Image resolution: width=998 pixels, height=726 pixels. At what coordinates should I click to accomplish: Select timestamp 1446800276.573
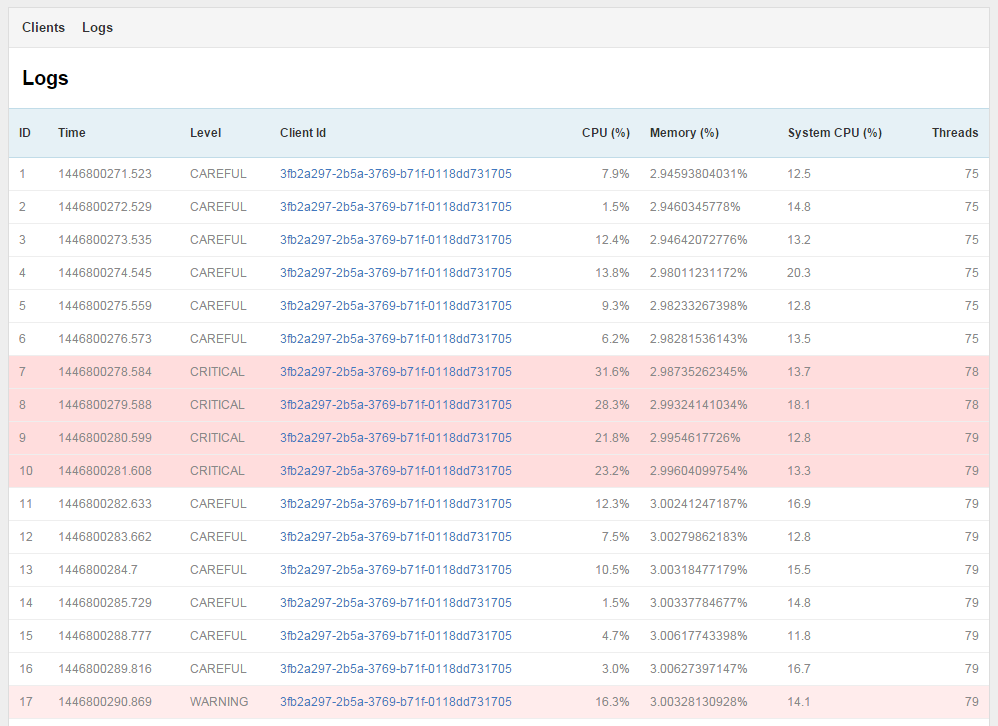click(x=105, y=339)
